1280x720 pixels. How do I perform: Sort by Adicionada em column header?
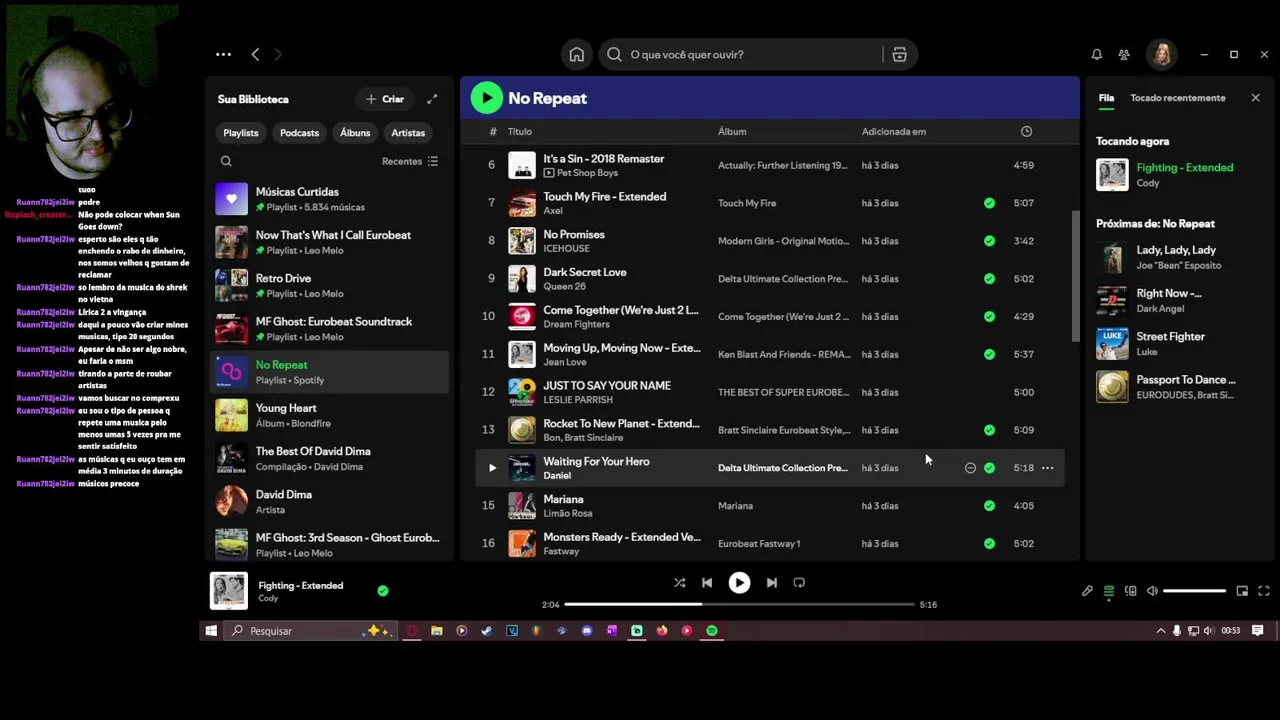(x=894, y=131)
